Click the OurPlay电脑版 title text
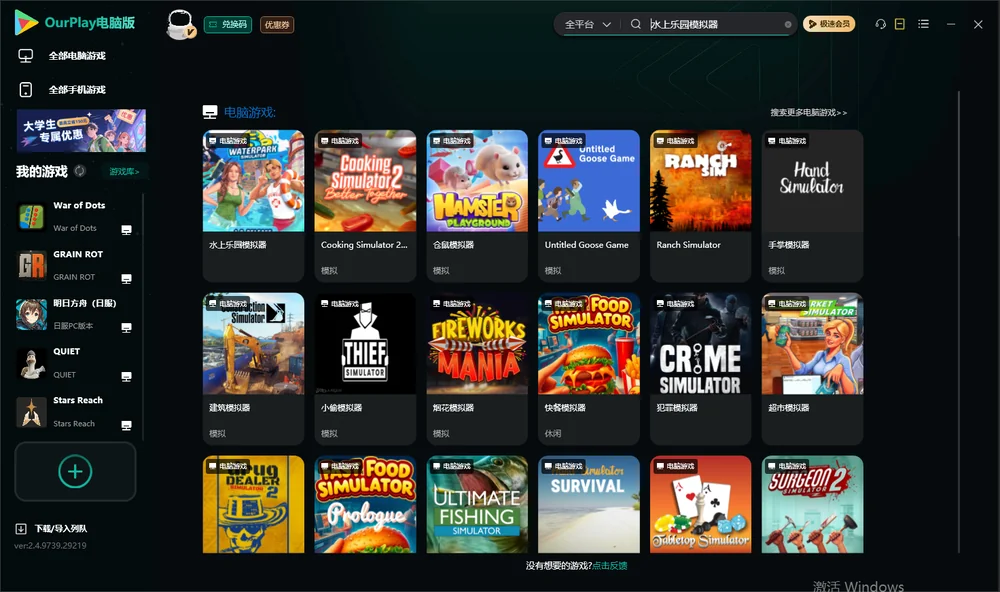The width and height of the screenshot is (1000, 592). pyautogui.click(x=90, y=23)
